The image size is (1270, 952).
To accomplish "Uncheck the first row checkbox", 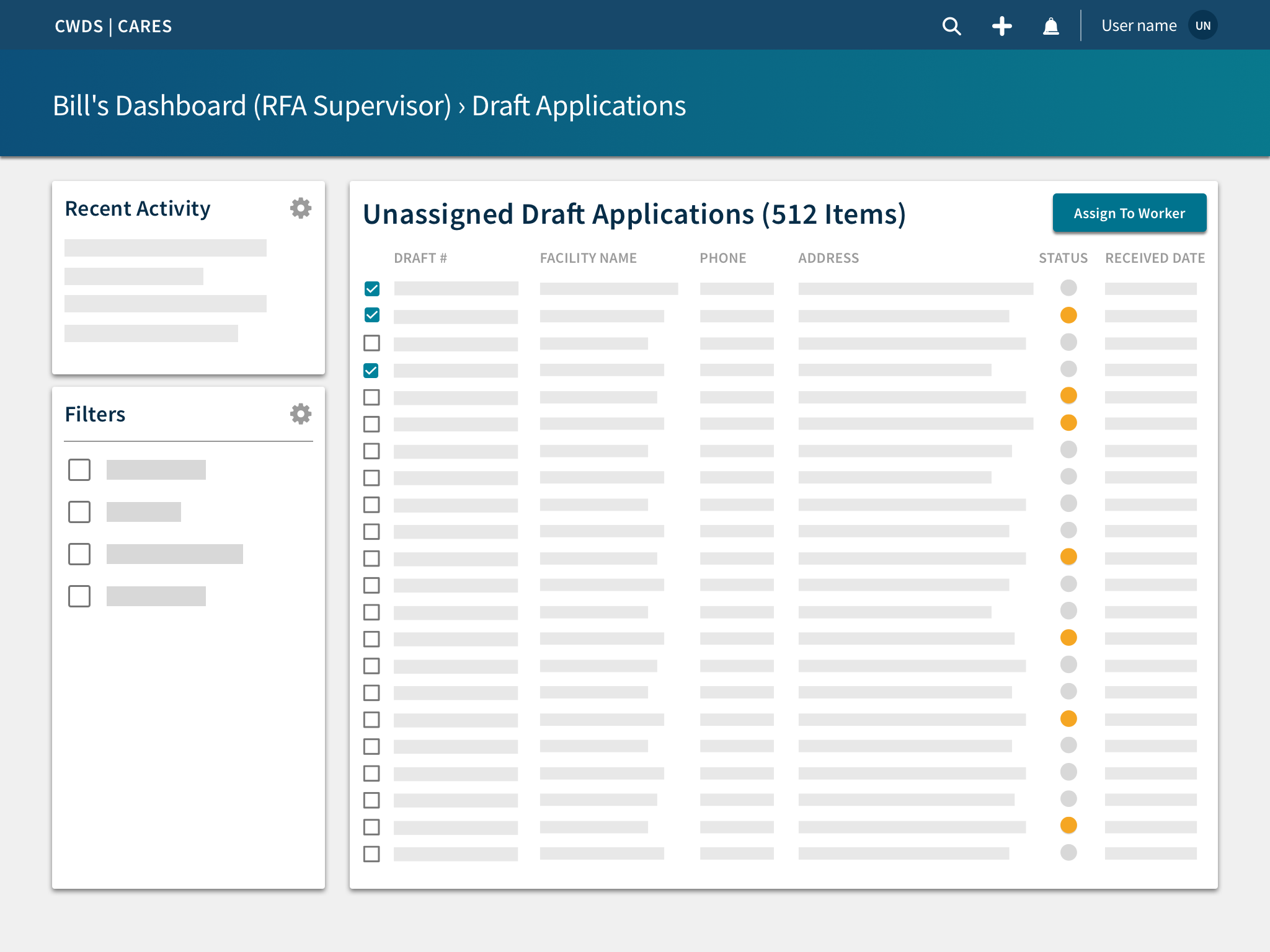I will point(372,289).
